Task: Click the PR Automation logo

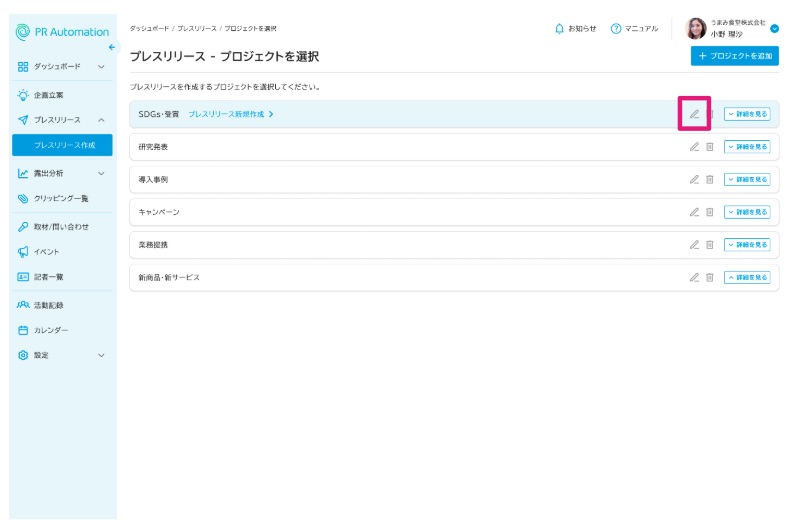Action: [x=63, y=32]
